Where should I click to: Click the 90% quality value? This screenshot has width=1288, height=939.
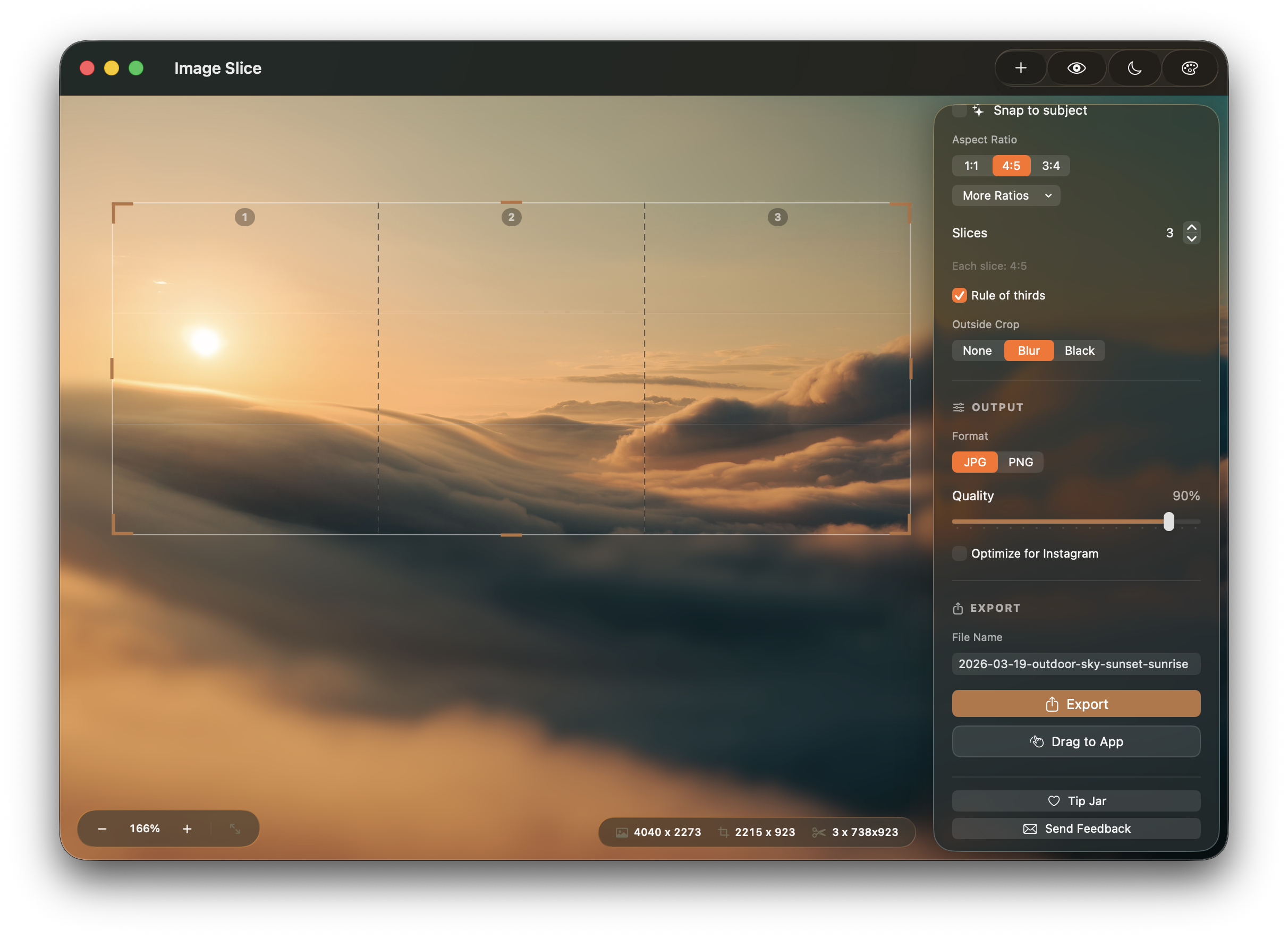1185,496
